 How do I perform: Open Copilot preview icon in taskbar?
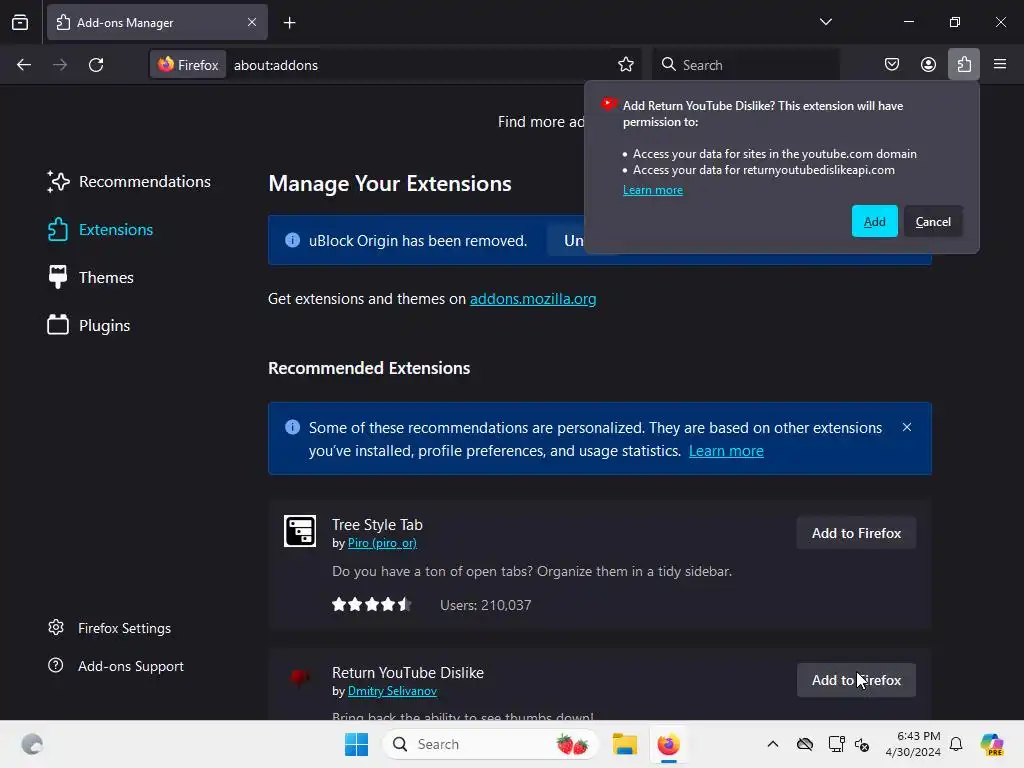[x=992, y=744]
